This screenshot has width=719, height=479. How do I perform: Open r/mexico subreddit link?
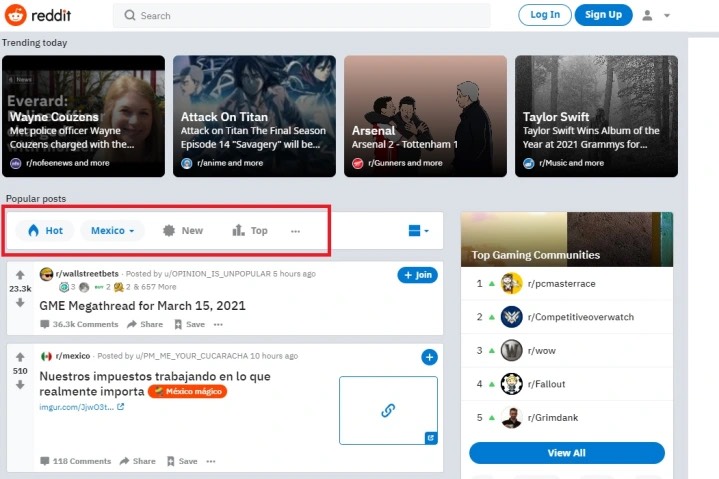pos(73,356)
